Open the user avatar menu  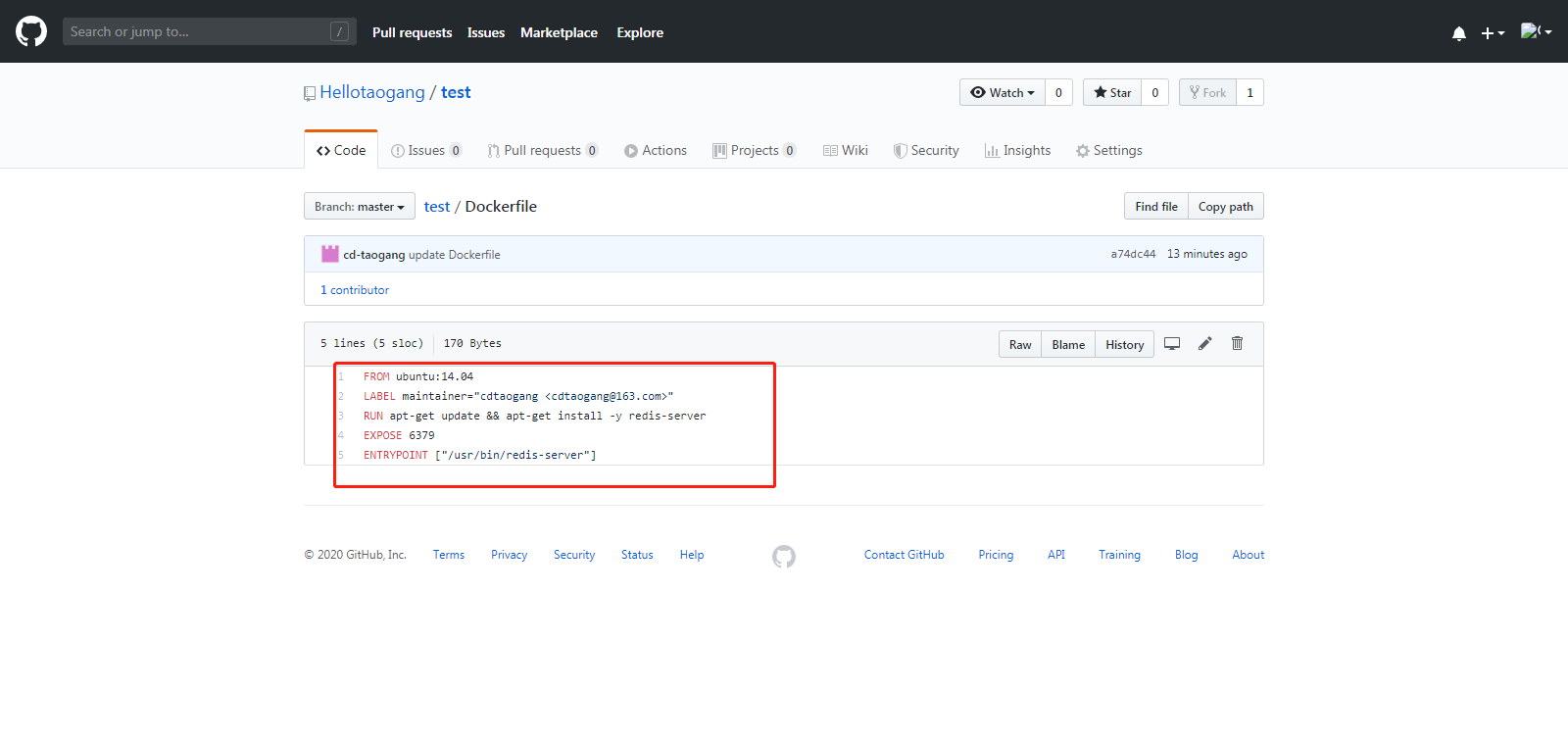point(1536,31)
